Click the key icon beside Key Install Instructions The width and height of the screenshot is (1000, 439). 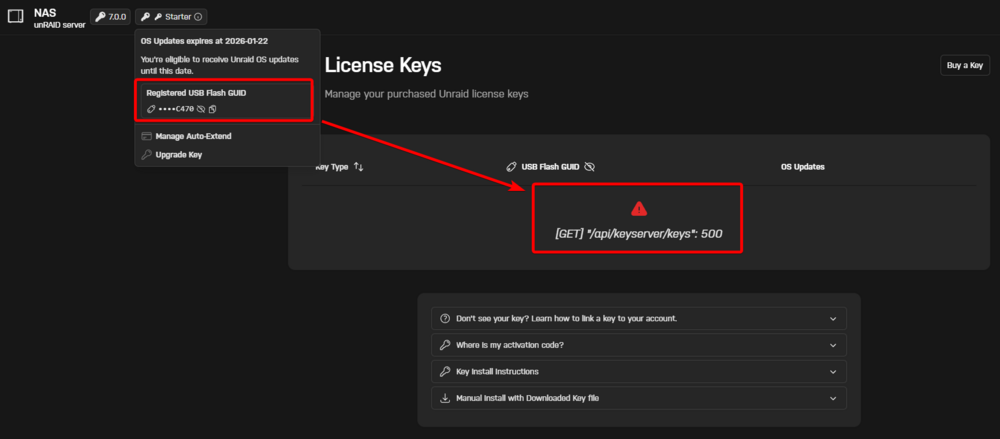445,371
